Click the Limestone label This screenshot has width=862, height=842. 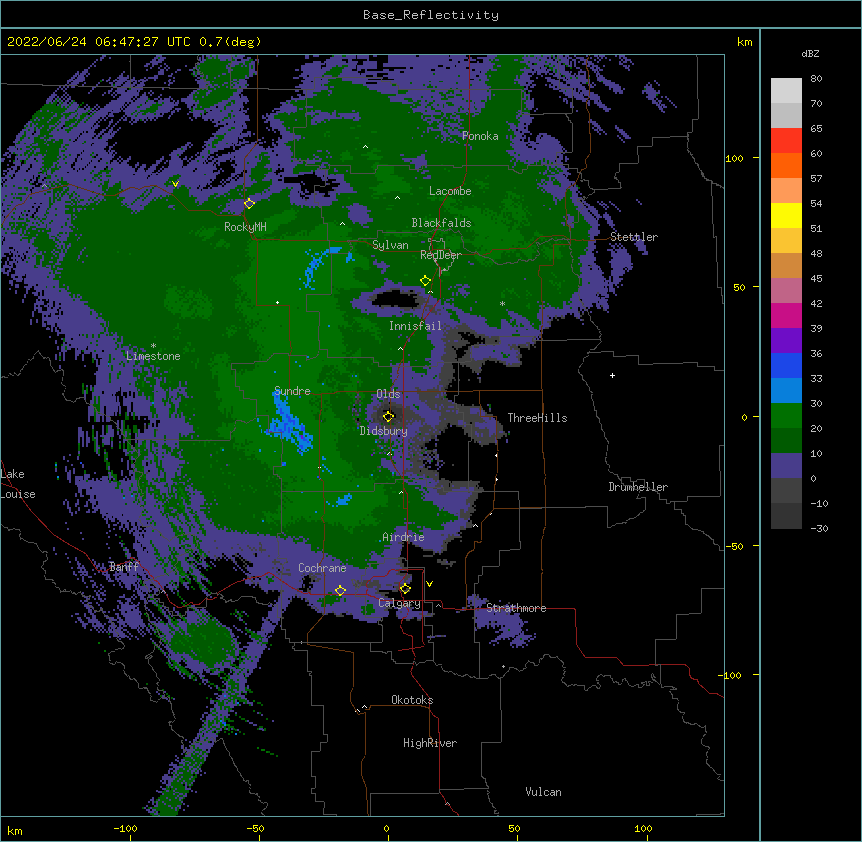(153, 356)
